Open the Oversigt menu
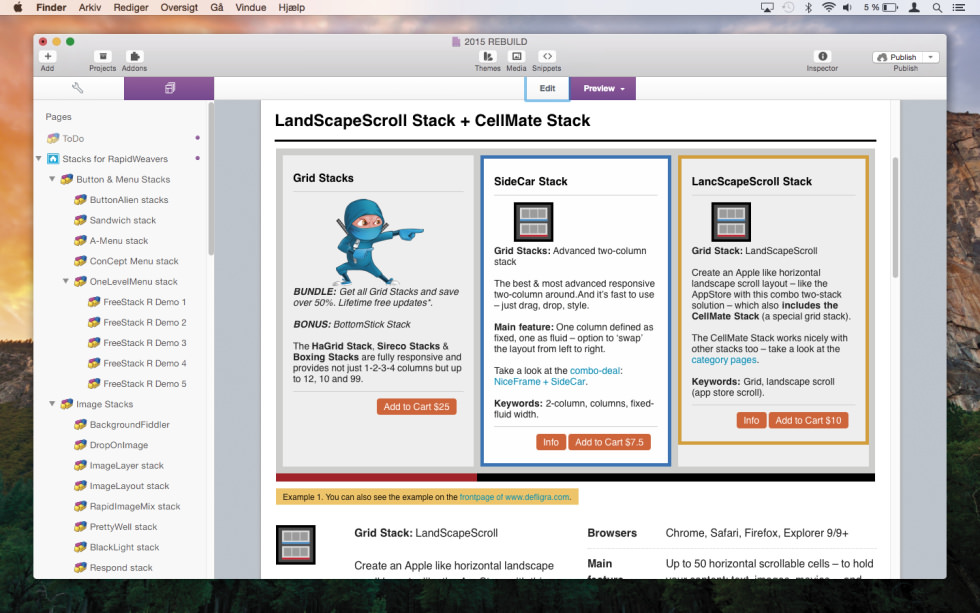This screenshot has width=980, height=613. (x=179, y=7)
